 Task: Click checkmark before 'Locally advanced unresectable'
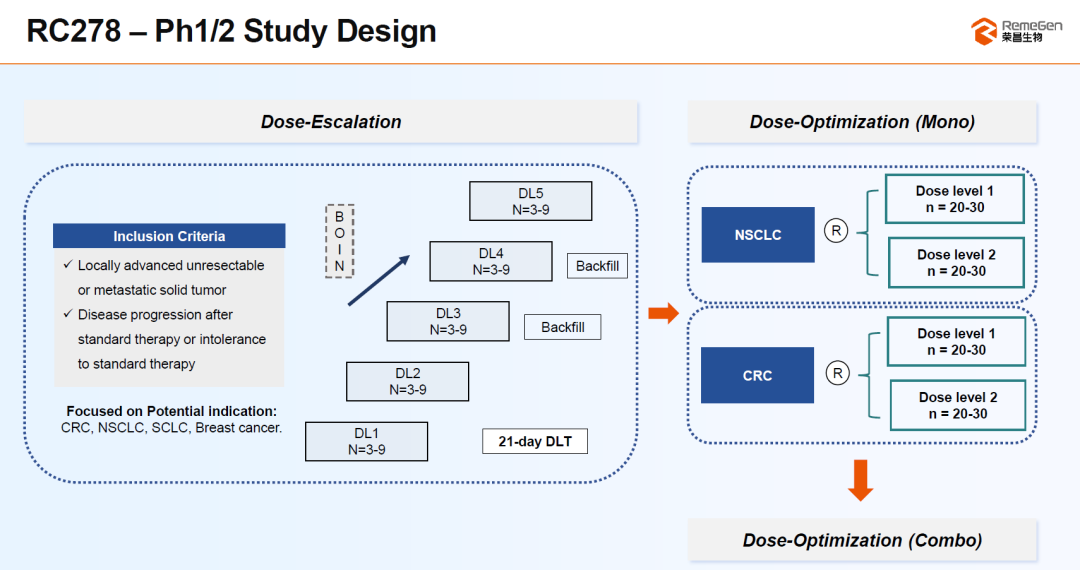tap(67, 265)
